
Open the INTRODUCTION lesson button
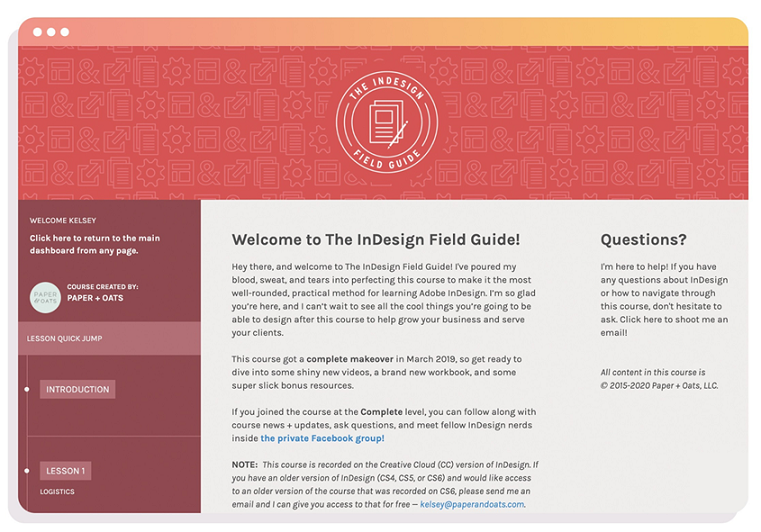pos(78,389)
